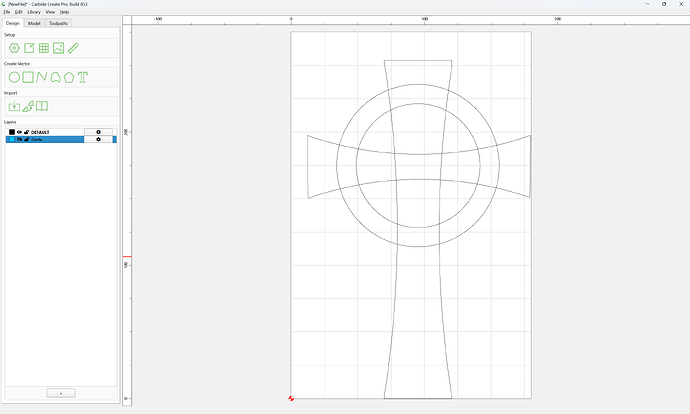690x414 pixels.
Task: Click the DEFAULT layer black color swatch
Action: pos(12,132)
